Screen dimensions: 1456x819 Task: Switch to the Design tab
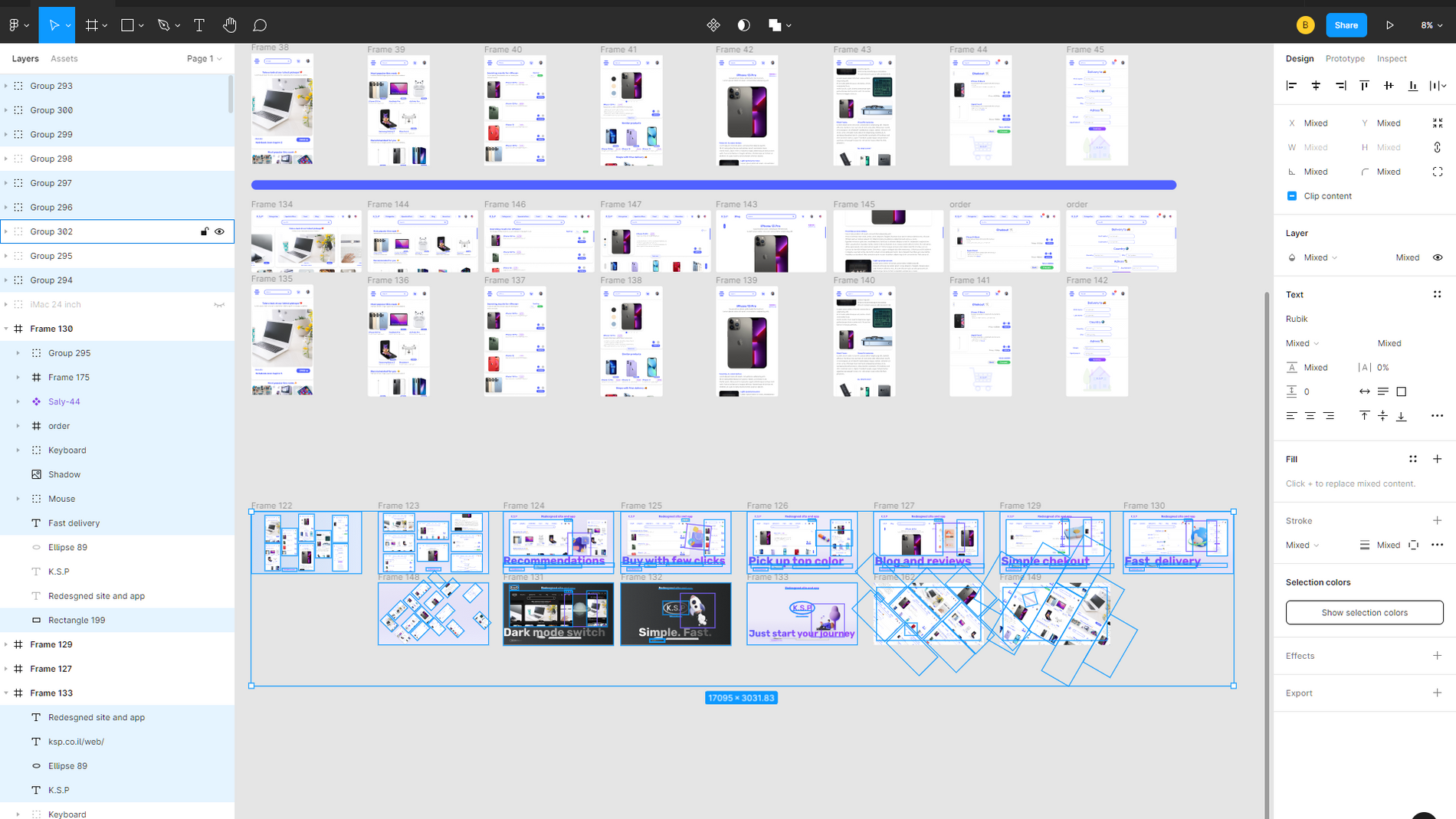pos(1299,58)
